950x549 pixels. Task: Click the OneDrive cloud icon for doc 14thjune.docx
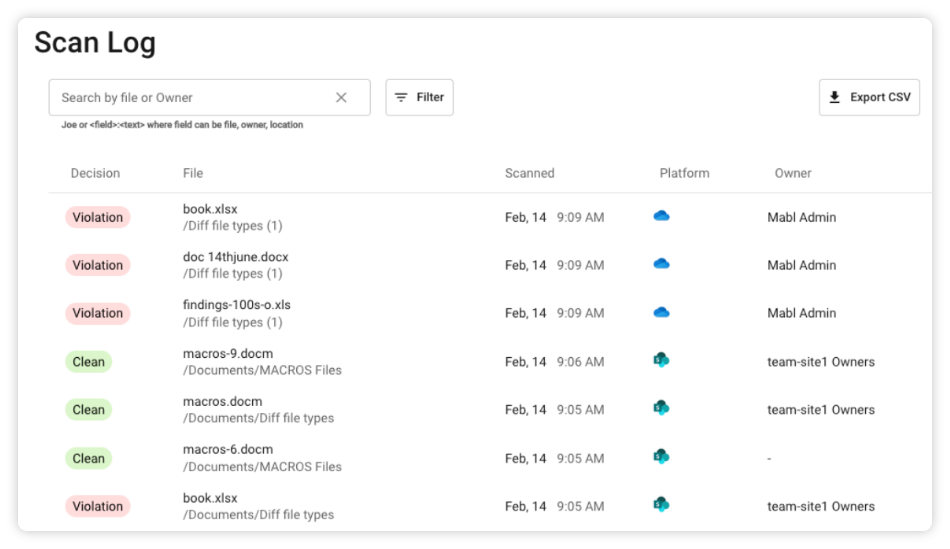point(661,264)
